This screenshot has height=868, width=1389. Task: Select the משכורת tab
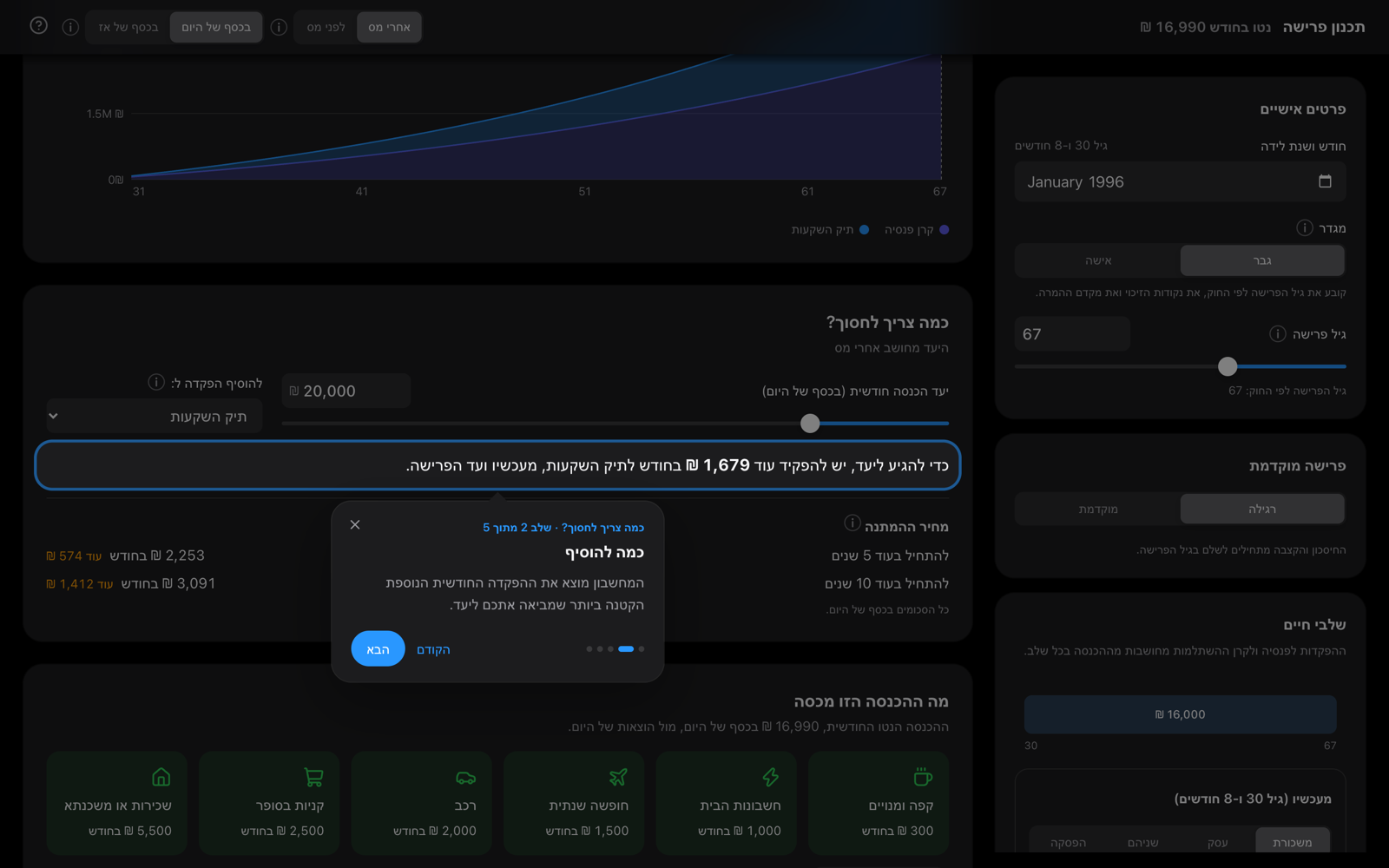pyautogui.click(x=1292, y=842)
